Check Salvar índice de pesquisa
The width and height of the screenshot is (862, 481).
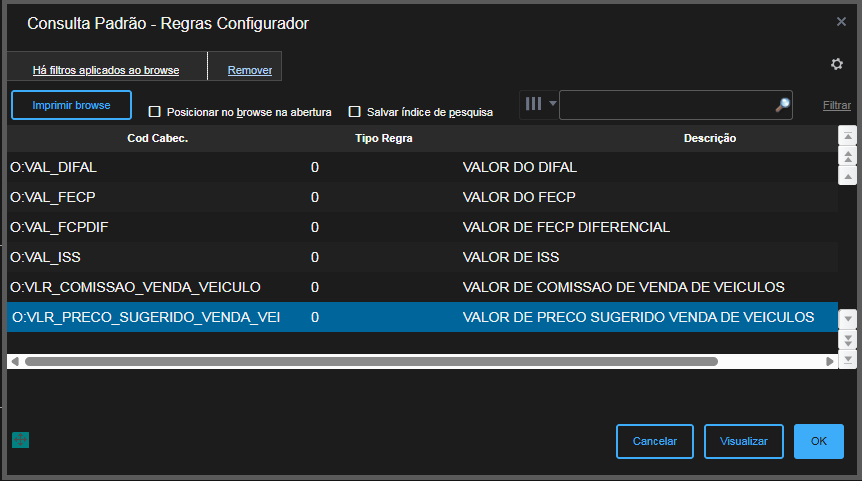[354, 112]
